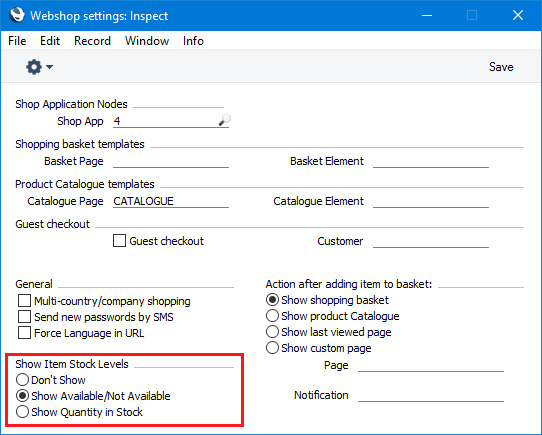Enable the Guest checkout checkbox

point(119,241)
